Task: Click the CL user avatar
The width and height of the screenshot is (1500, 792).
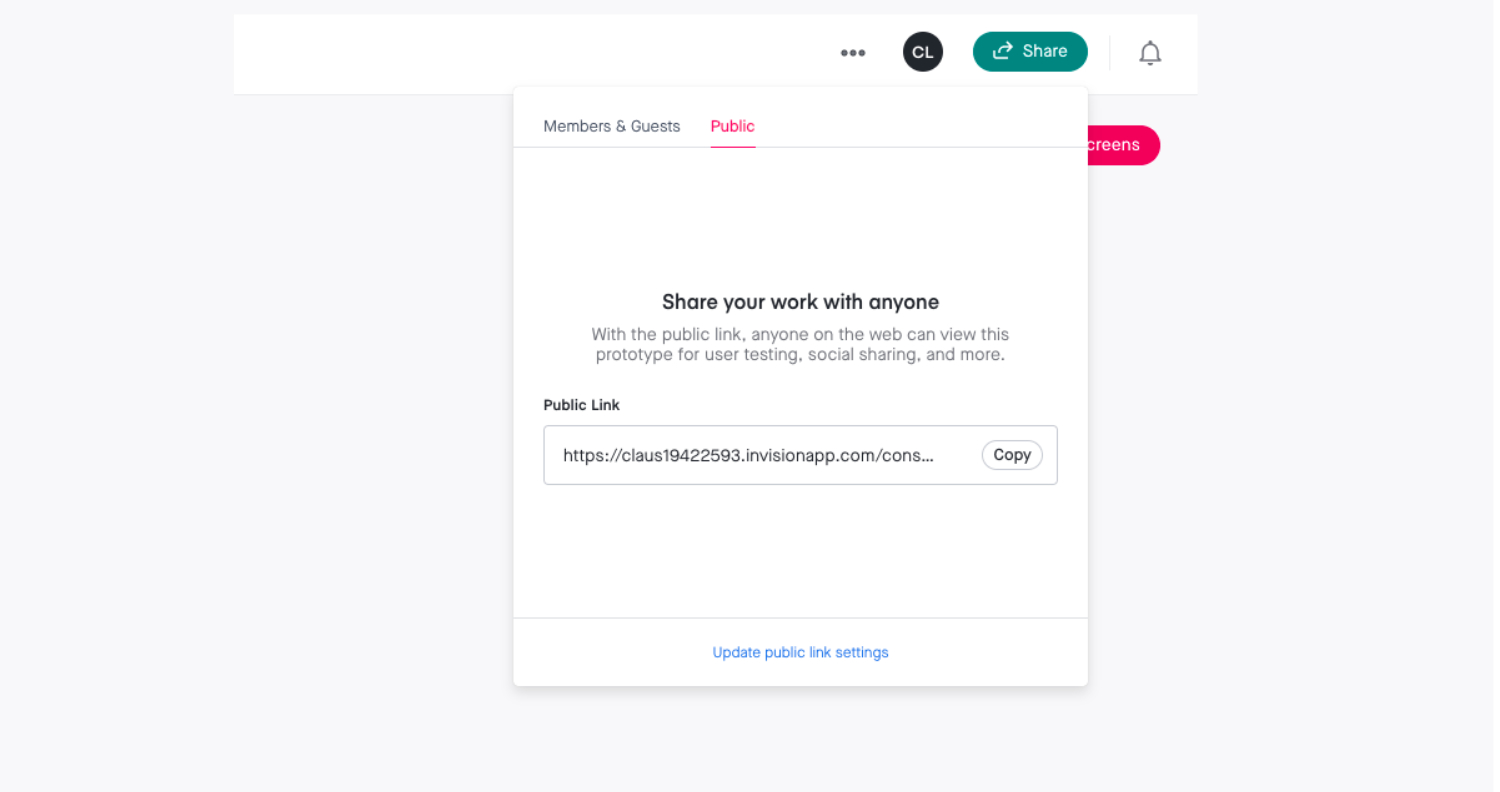Action: 922,52
